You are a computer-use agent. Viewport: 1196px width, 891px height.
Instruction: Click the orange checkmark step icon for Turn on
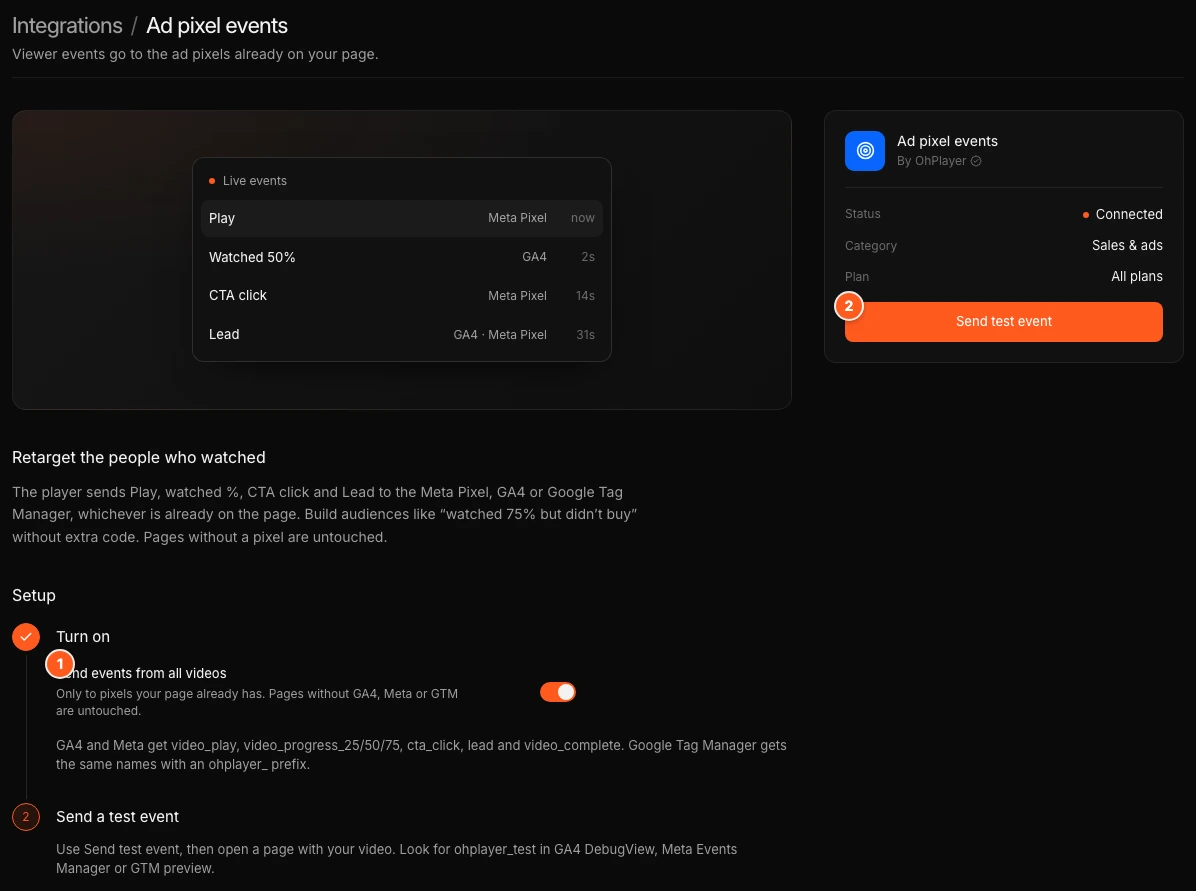pos(26,636)
